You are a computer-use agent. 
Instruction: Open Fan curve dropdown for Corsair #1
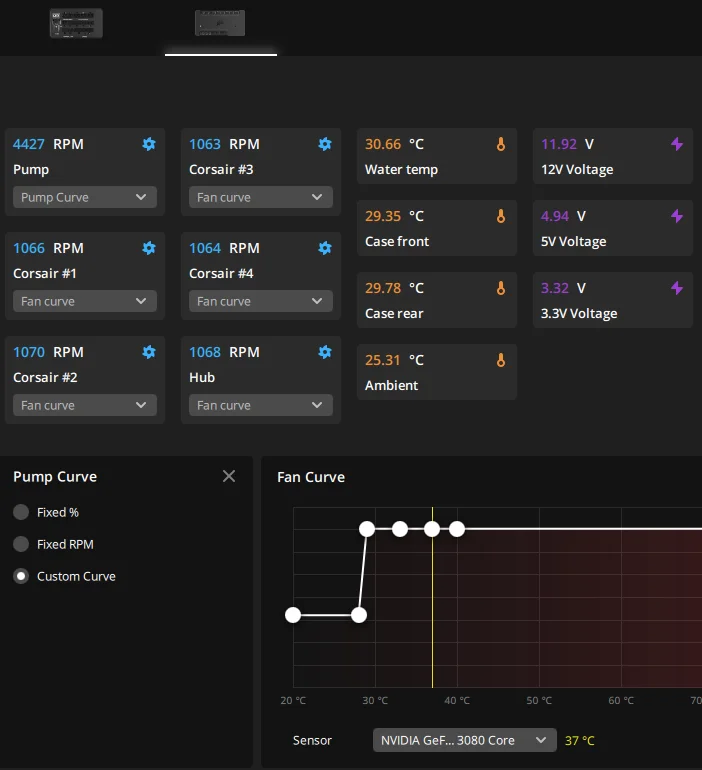85,301
